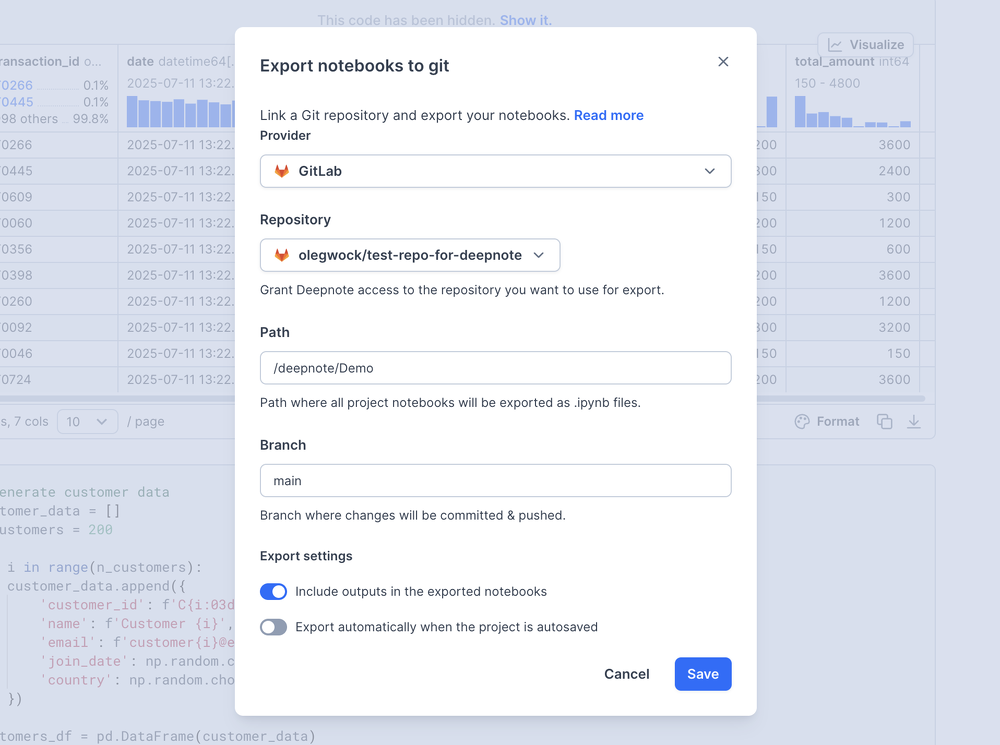Open the Read more link
Viewport: 1000px width, 745px height.
tap(608, 115)
